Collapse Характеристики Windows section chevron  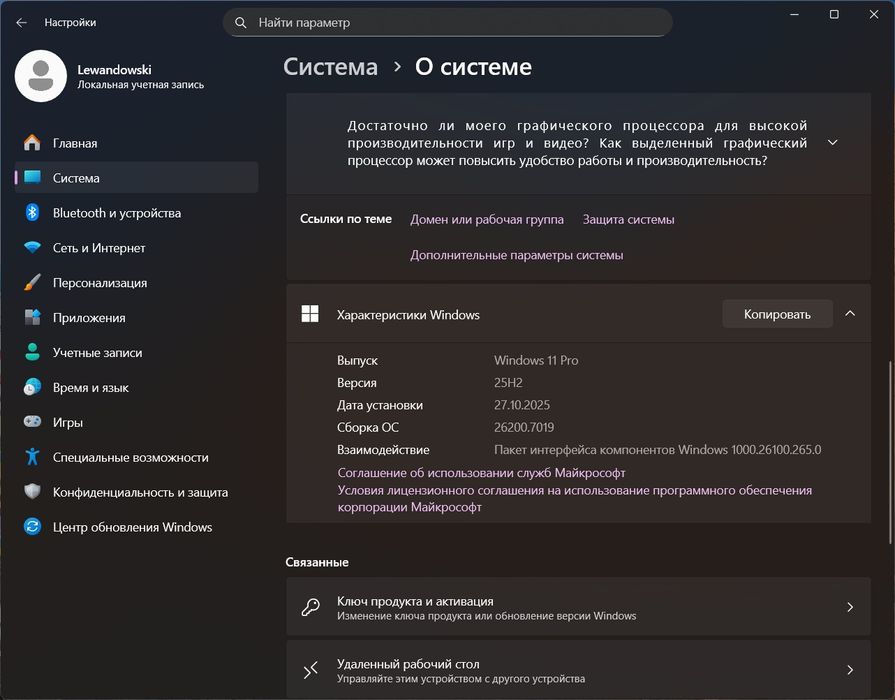coord(850,313)
